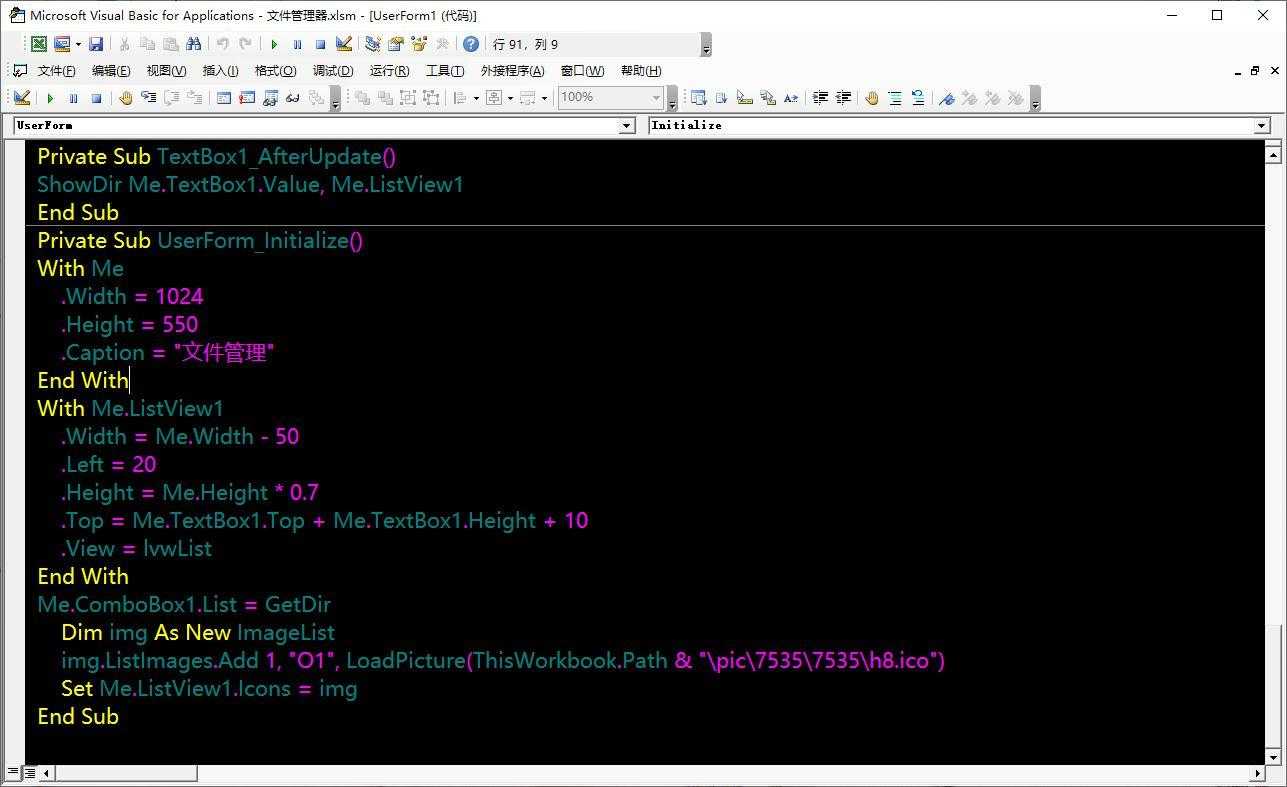Open the 100% zoom combo box

point(610,98)
